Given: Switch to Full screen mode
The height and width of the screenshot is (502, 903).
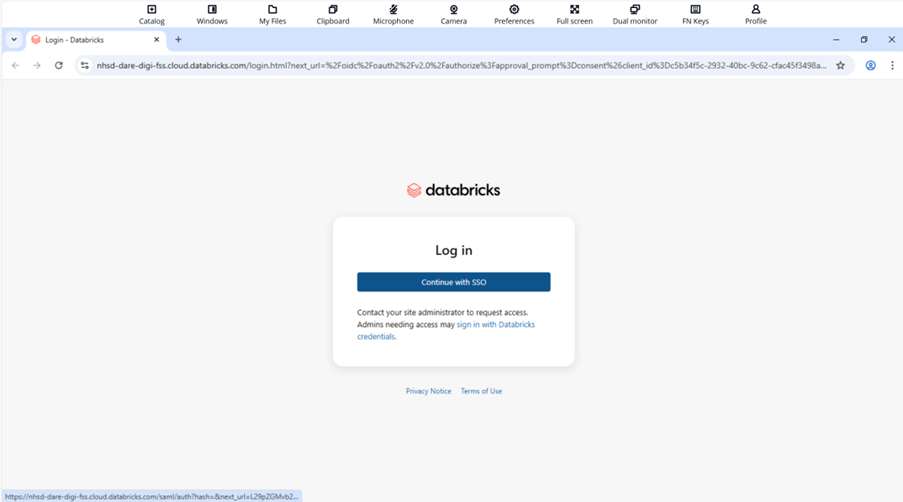Looking at the screenshot, I should point(575,14).
